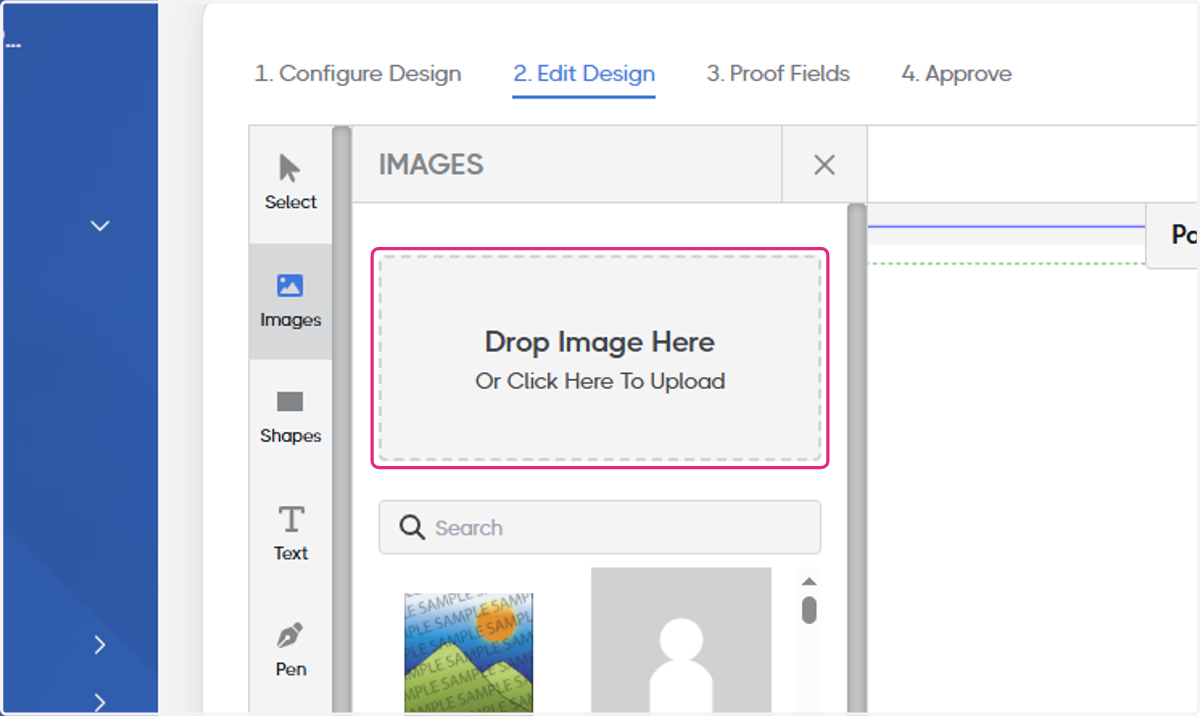Jump to 4. Approve step
1200x716 pixels.
click(956, 74)
